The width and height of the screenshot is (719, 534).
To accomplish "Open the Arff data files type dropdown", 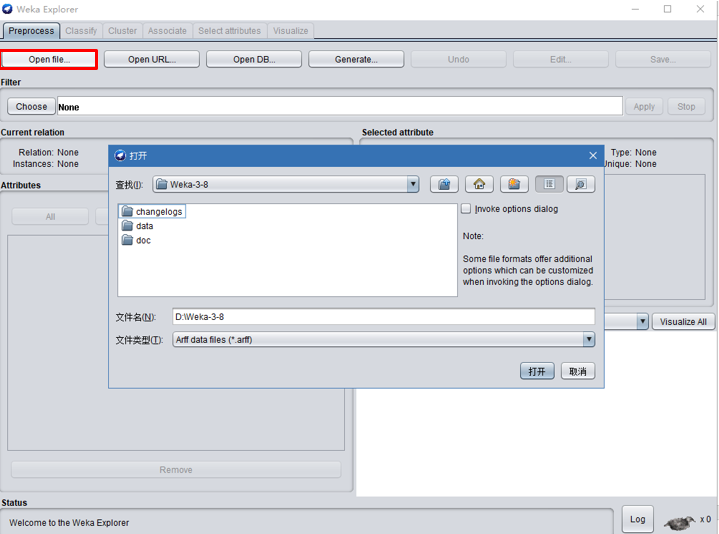I will coord(588,340).
